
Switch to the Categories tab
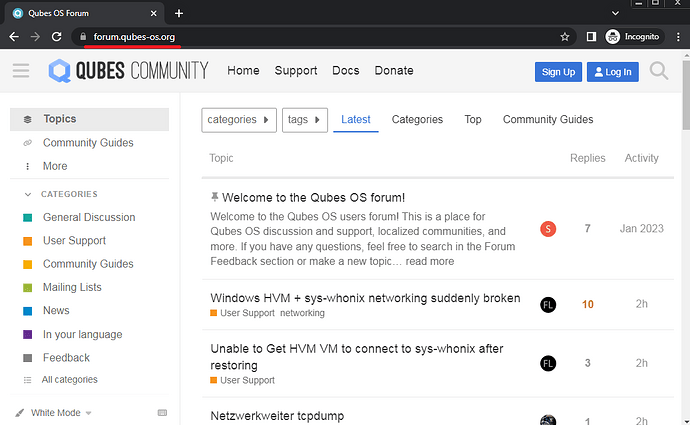pos(417,120)
